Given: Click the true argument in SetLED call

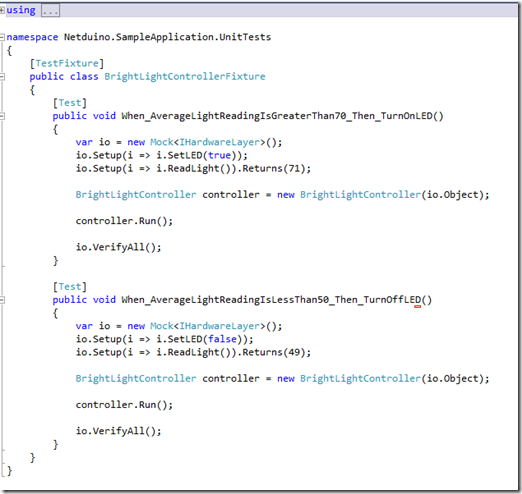Looking at the screenshot, I should (x=219, y=155).
